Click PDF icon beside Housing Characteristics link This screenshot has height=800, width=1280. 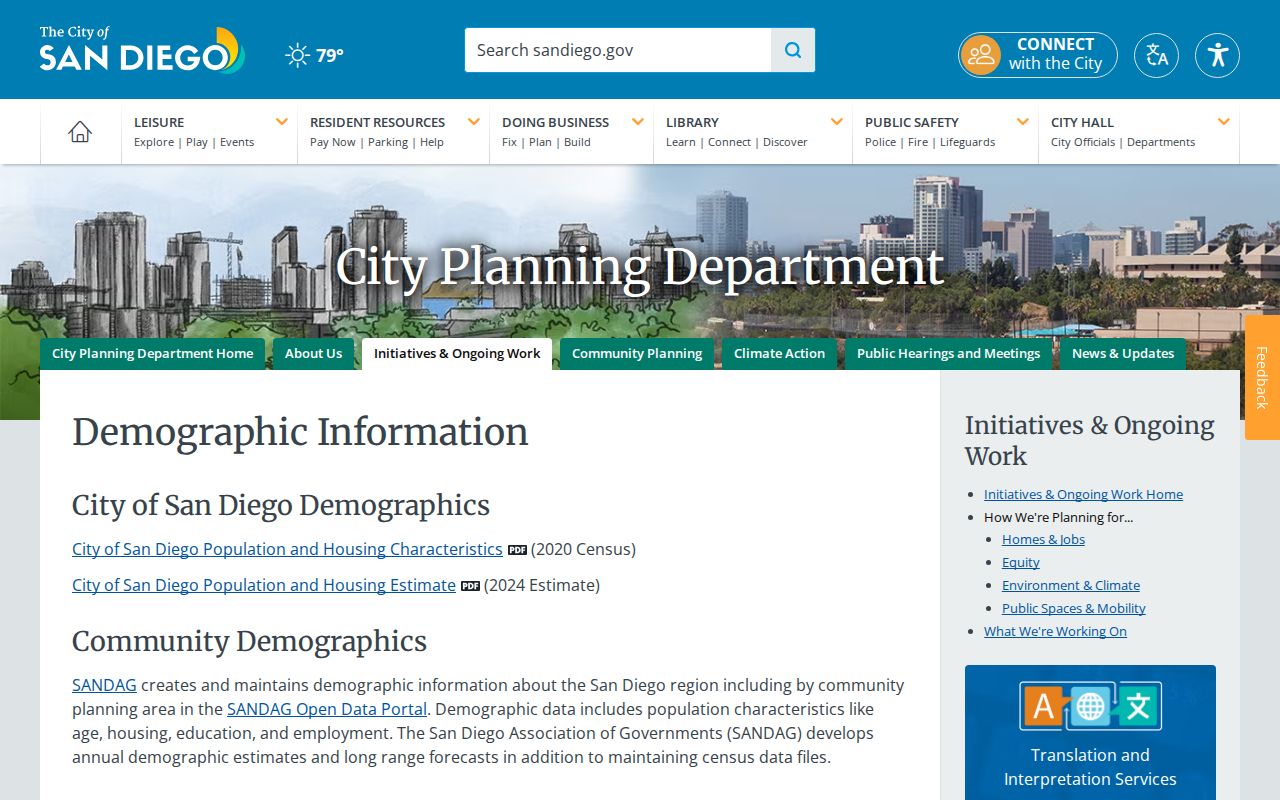click(517, 550)
